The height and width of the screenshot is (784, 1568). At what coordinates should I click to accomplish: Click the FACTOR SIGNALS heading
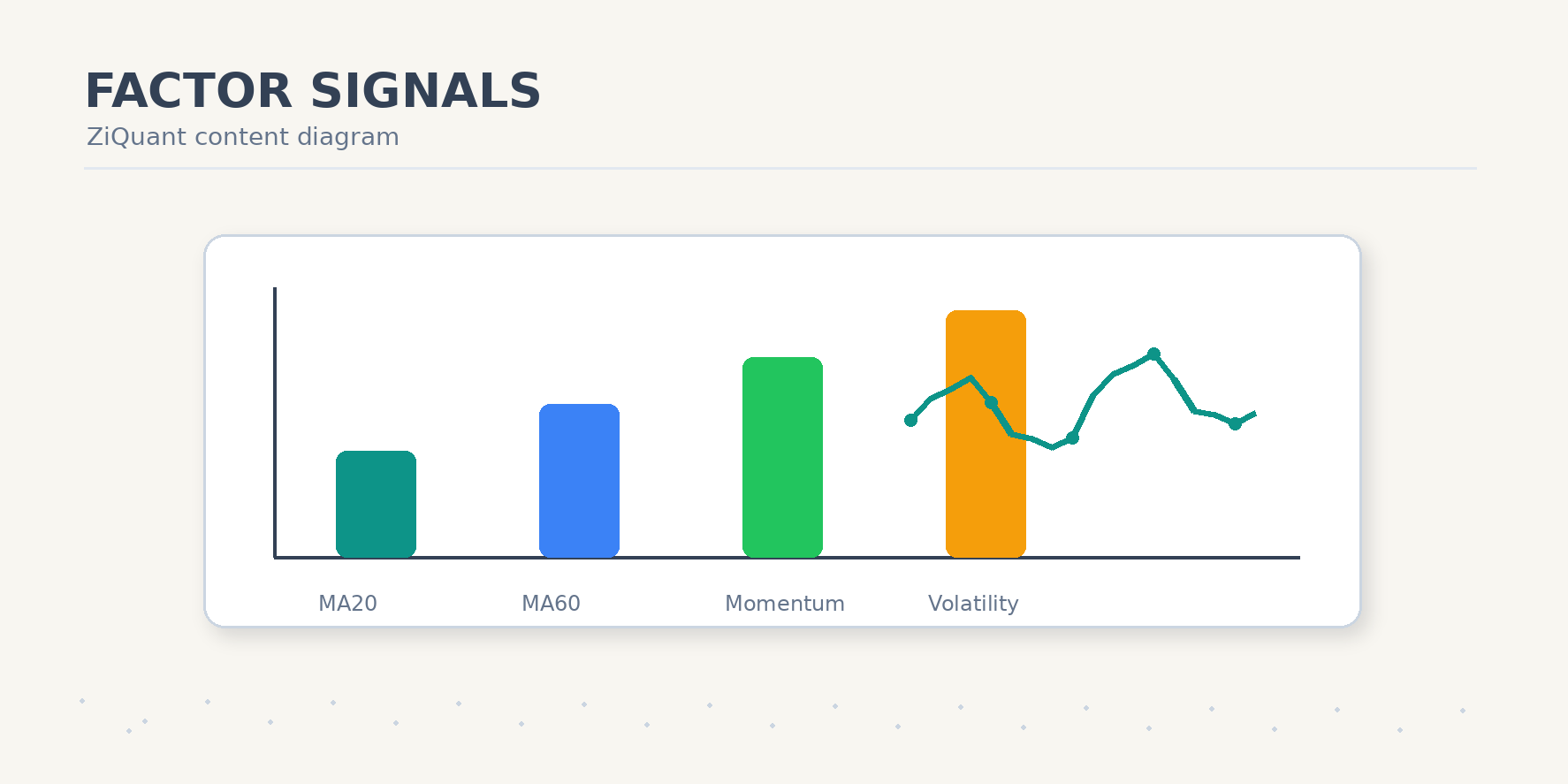pos(312,91)
